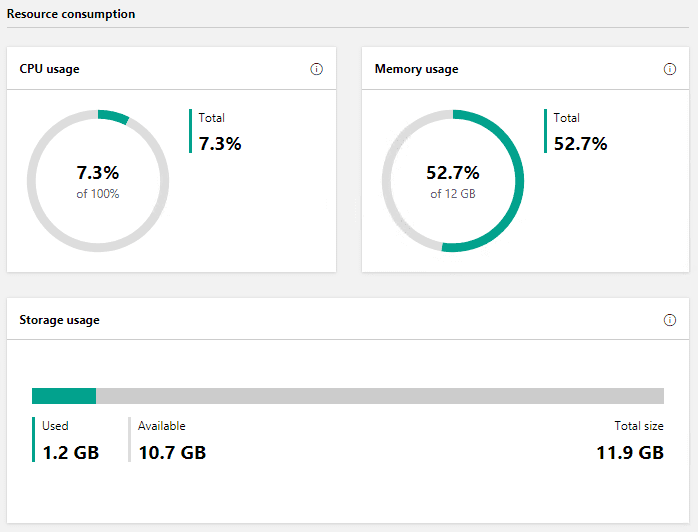Click the '11.9 GB' total size value
This screenshot has width=698, height=532.
(x=630, y=453)
